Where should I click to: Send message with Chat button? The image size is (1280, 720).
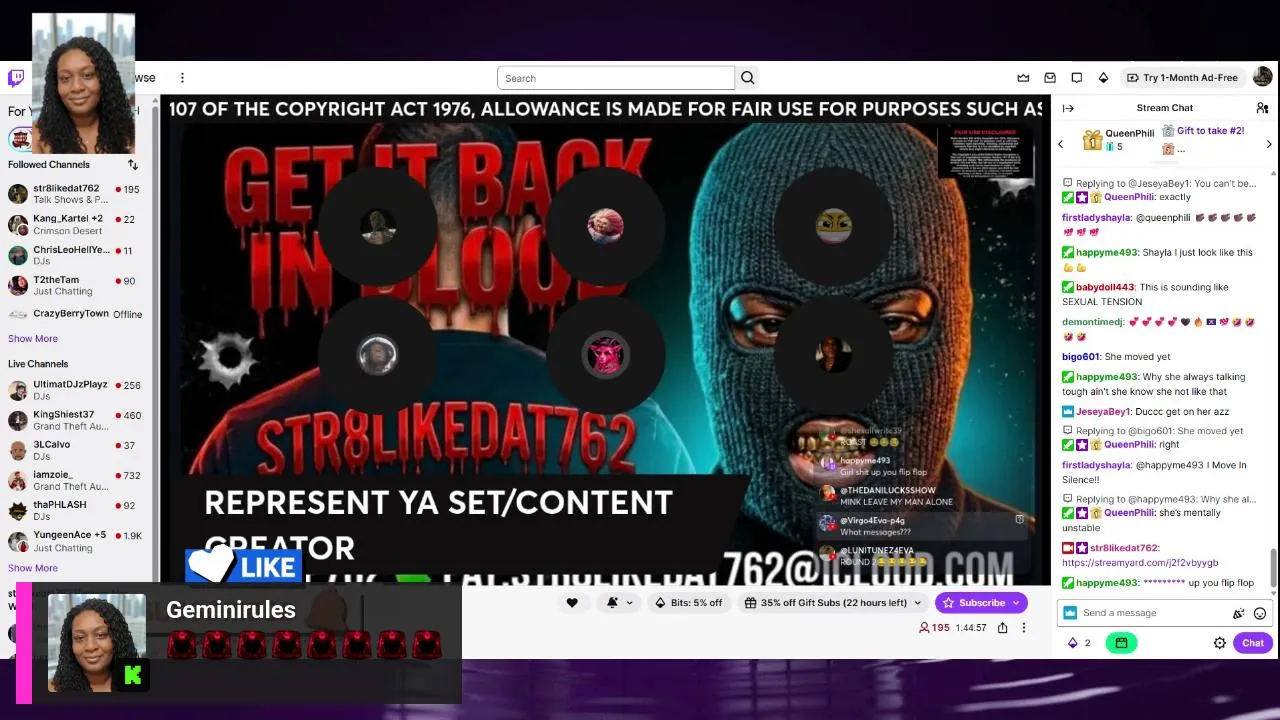(1252, 643)
